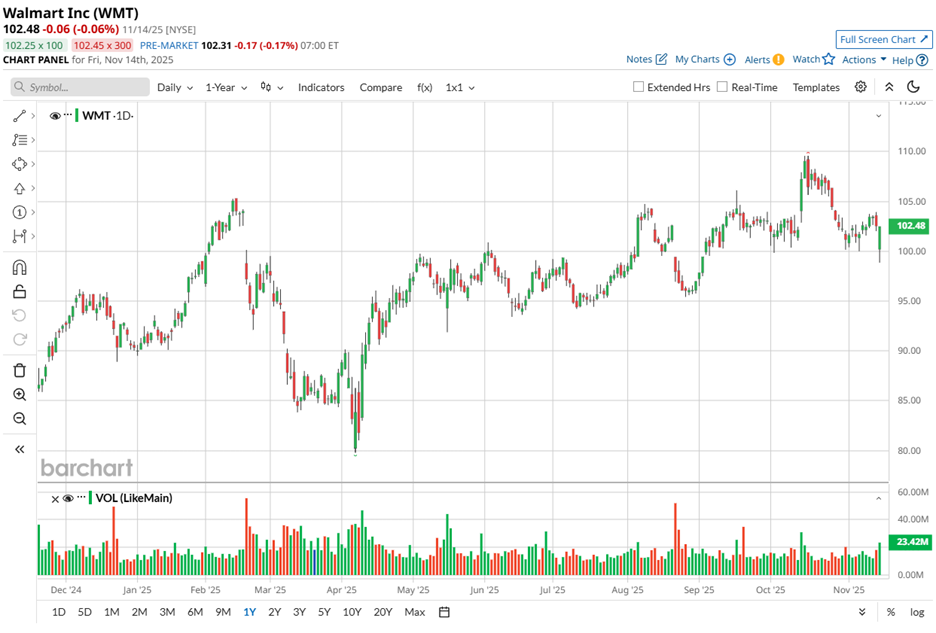Image resolution: width=936 pixels, height=633 pixels.
Task: Open the Templates button
Action: point(816,87)
